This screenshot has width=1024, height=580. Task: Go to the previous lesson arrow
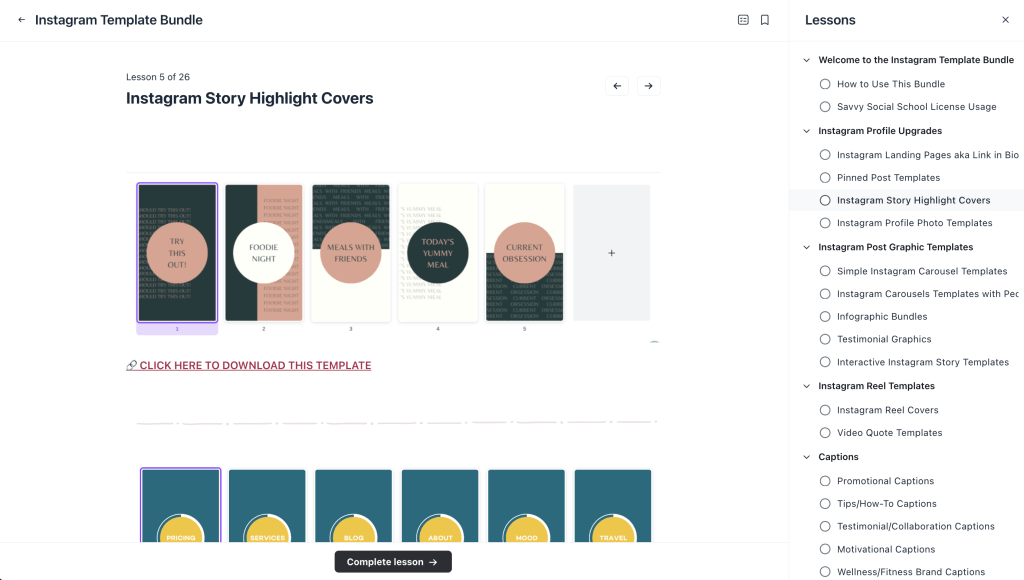click(x=617, y=86)
